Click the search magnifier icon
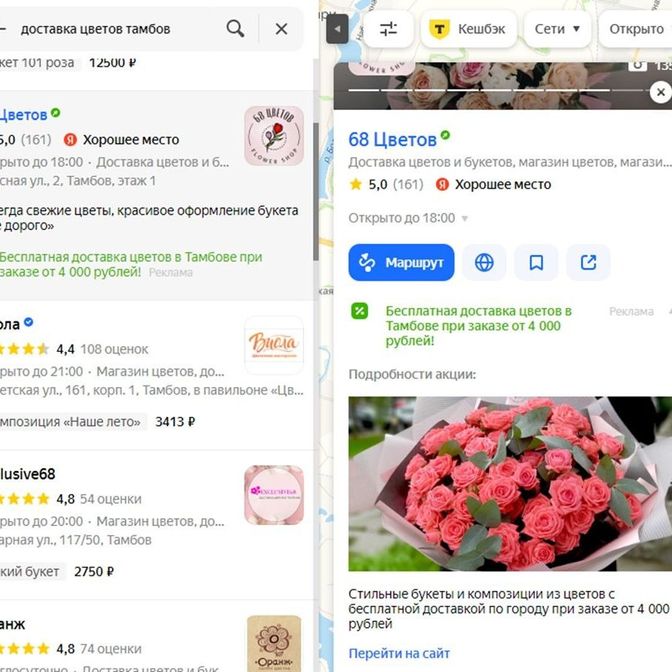Screen dimensions: 672x672 (x=235, y=29)
